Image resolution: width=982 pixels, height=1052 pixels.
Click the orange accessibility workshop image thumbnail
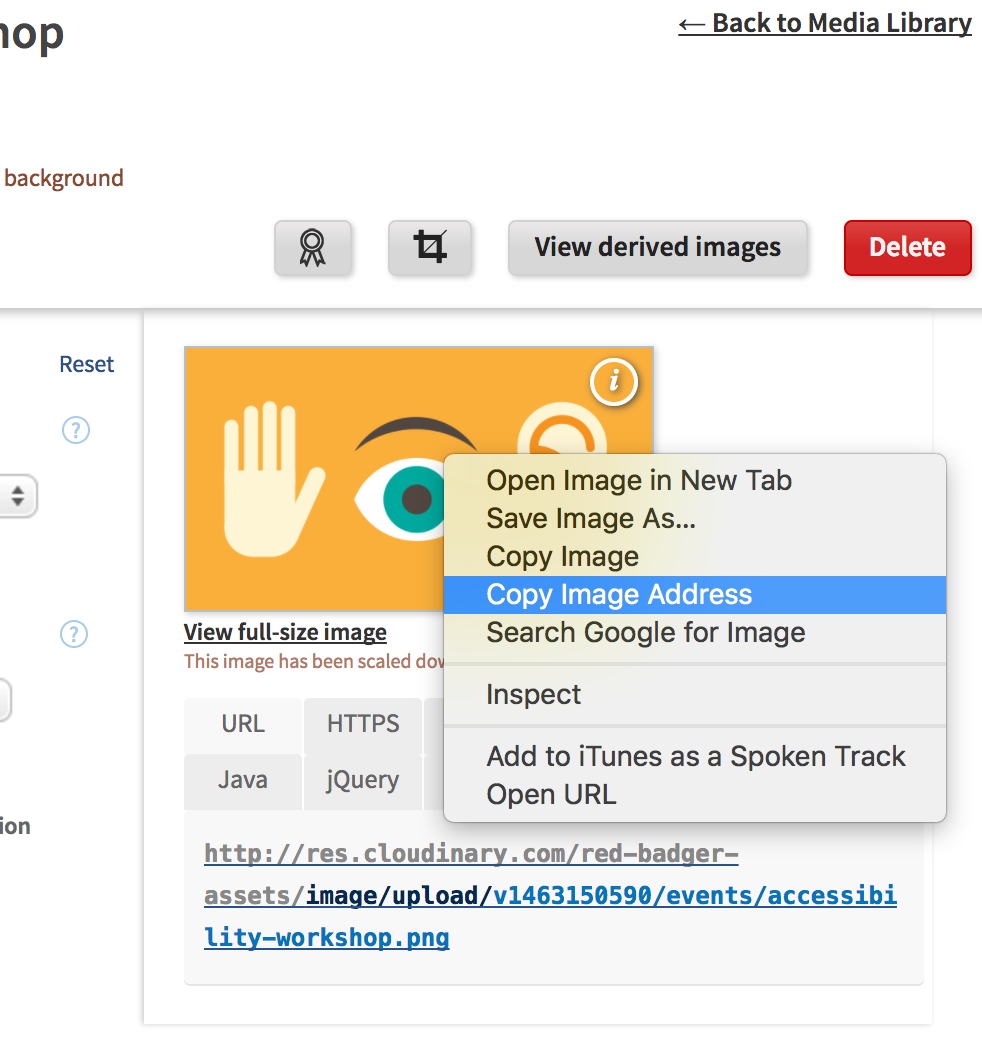click(x=310, y=480)
